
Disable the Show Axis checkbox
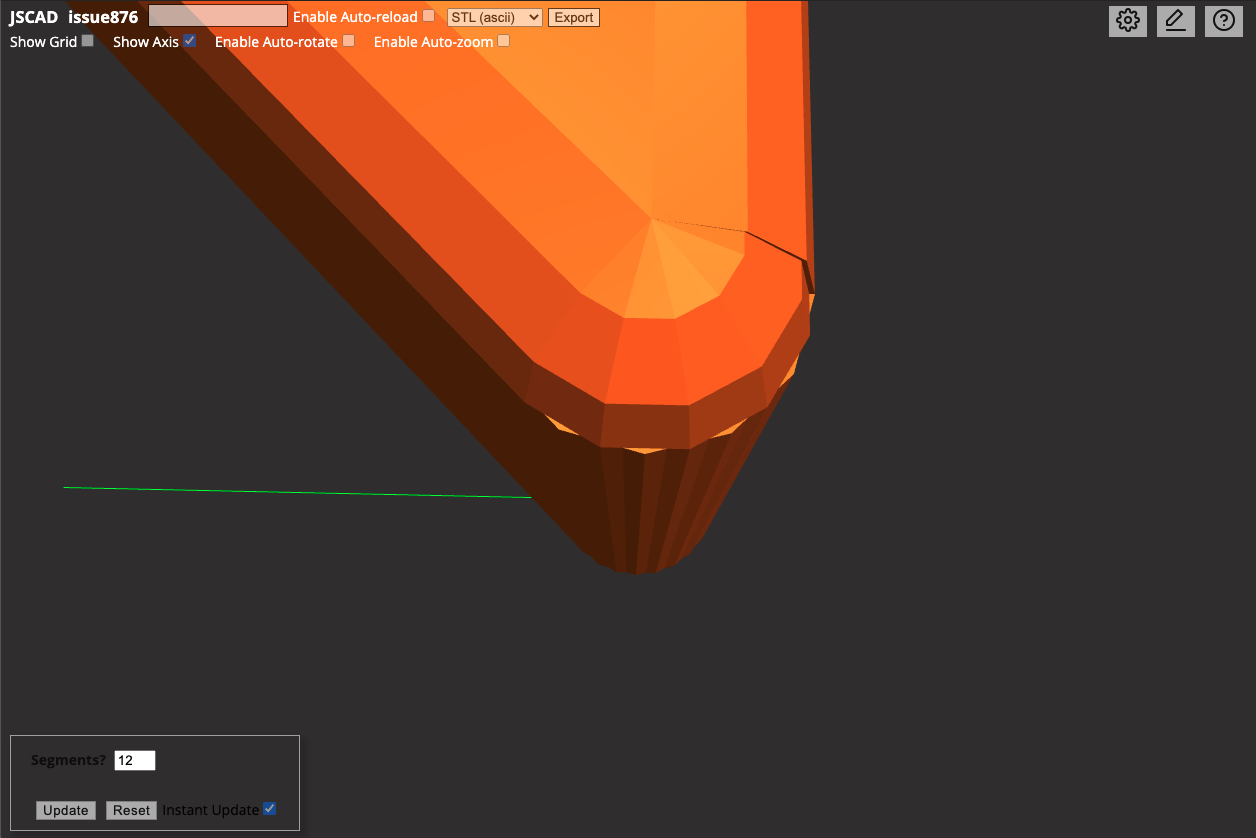pos(189,40)
